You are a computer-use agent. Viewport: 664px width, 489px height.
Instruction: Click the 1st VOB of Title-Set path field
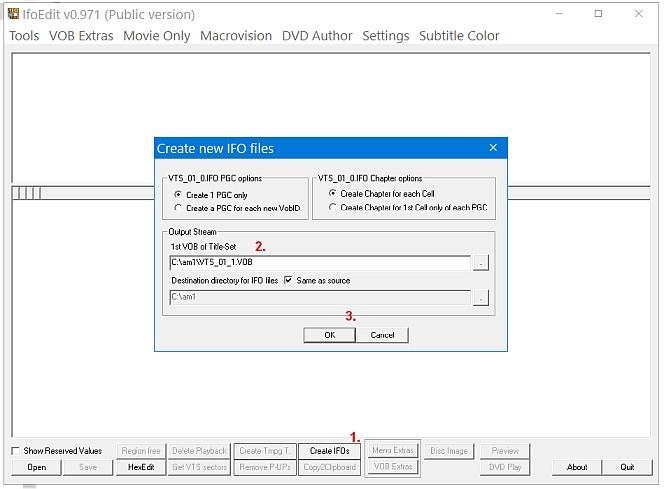[x=320, y=262]
